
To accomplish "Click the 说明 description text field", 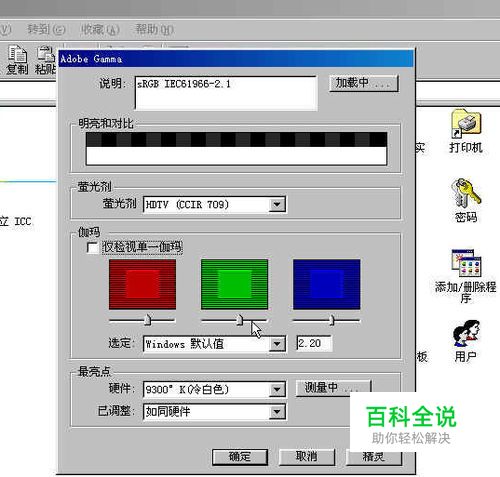I will pos(226,93).
